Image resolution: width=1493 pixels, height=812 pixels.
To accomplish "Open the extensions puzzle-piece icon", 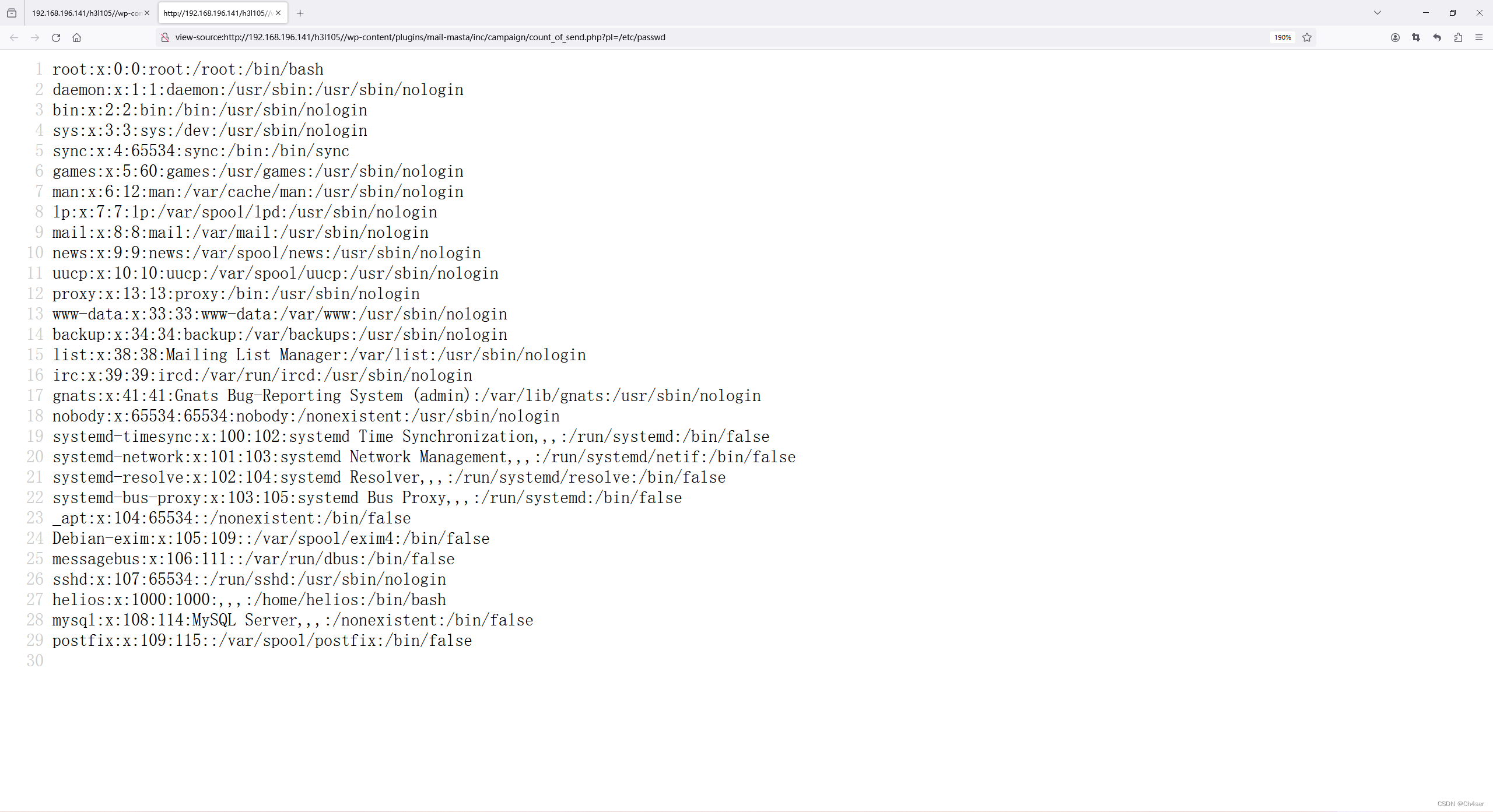I will pos(1458,37).
